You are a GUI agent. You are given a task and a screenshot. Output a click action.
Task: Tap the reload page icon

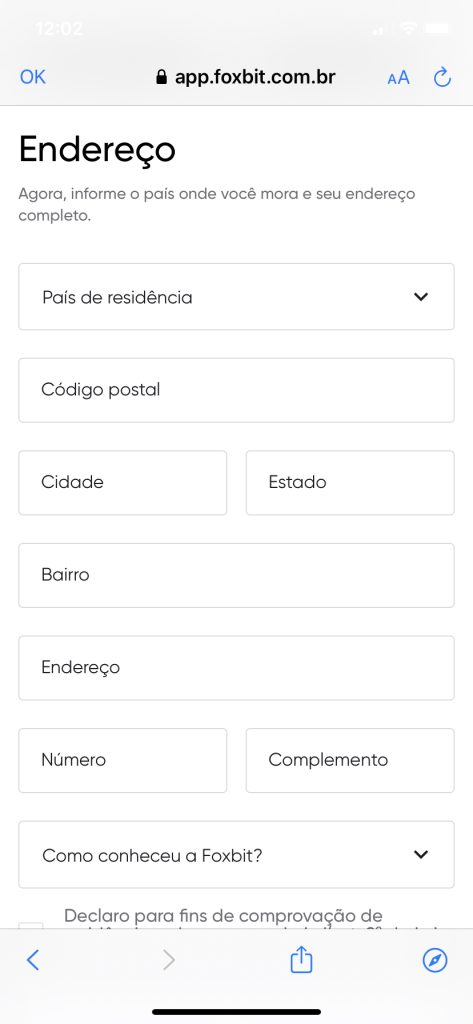(x=442, y=78)
